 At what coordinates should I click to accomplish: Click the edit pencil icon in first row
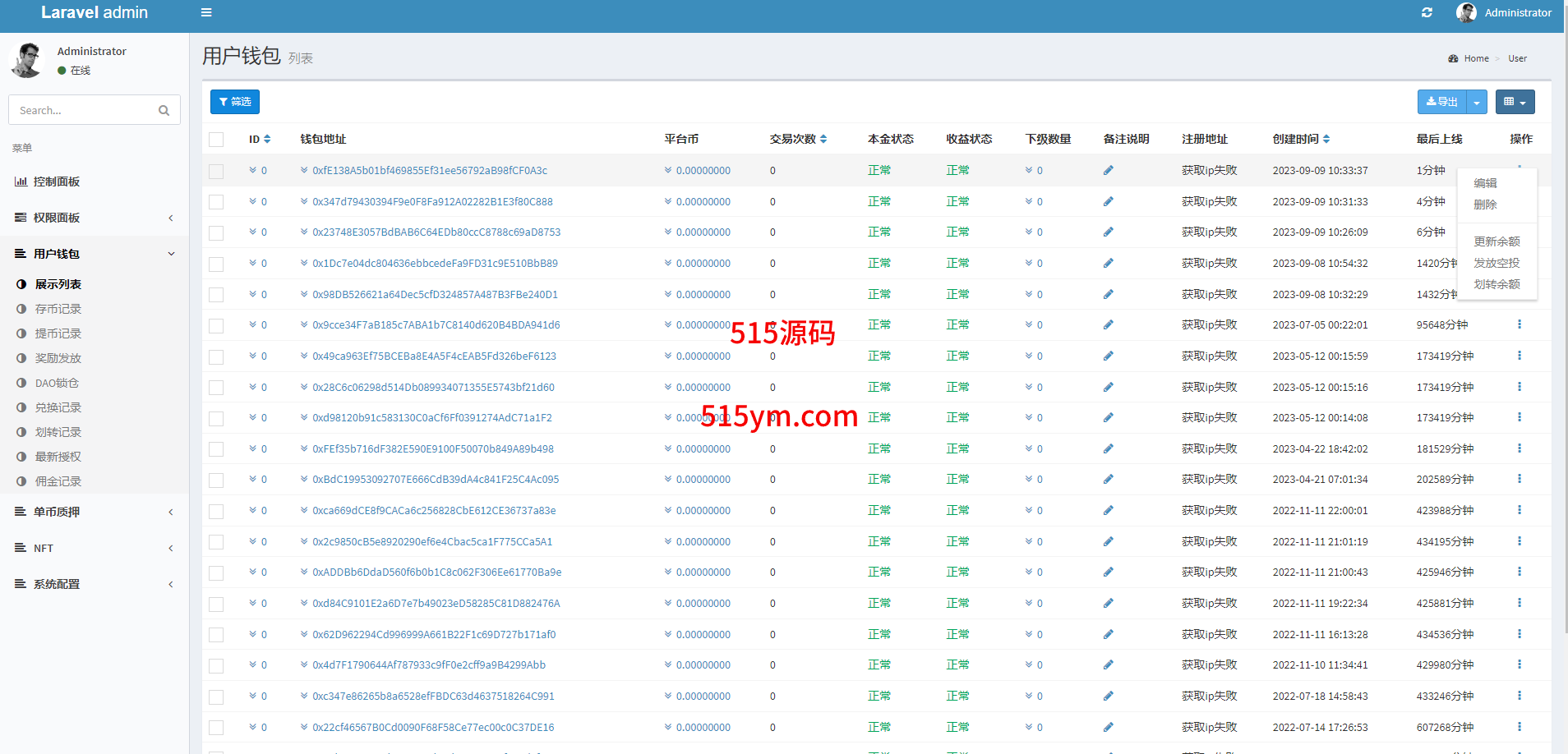(x=1108, y=171)
